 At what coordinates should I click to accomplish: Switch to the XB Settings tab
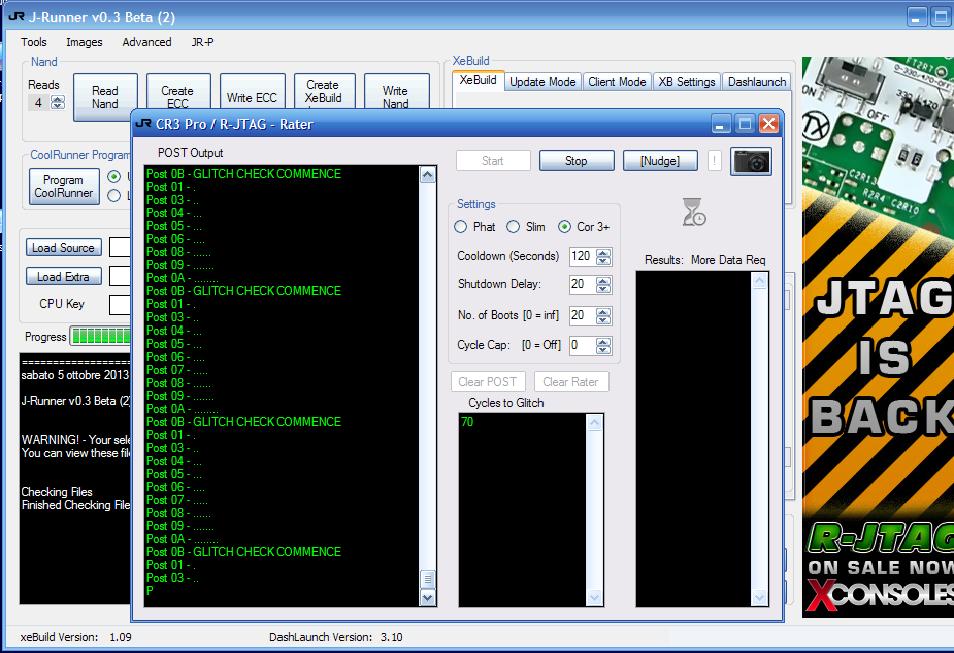687,82
